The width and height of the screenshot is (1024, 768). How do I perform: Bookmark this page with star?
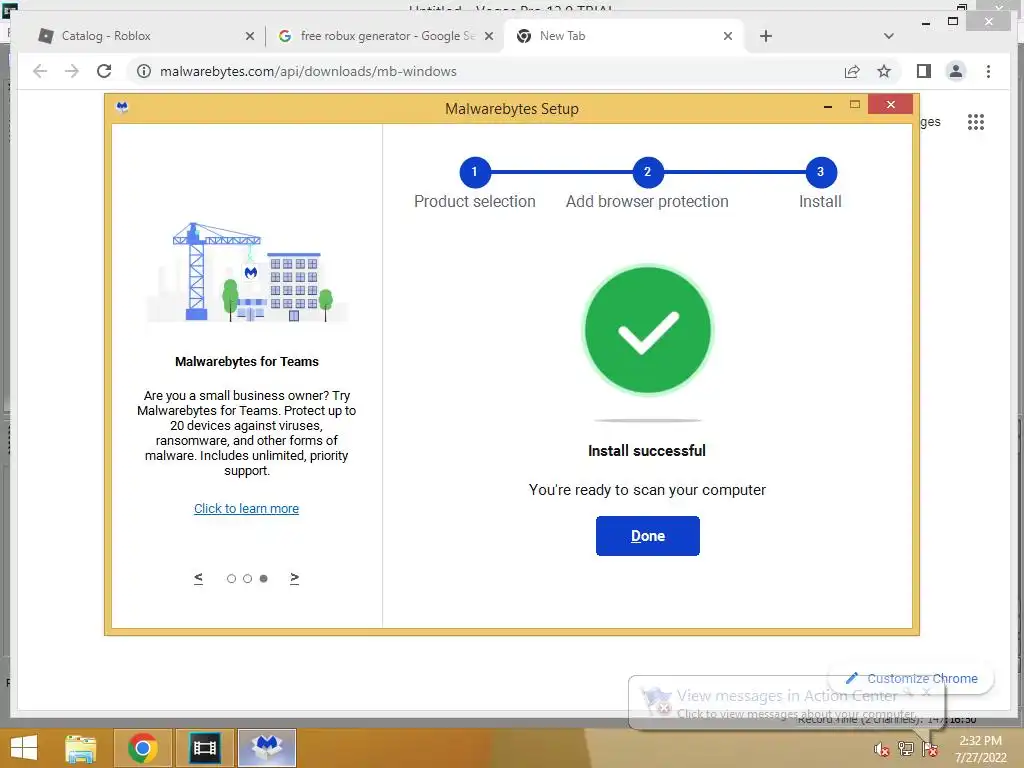[884, 71]
